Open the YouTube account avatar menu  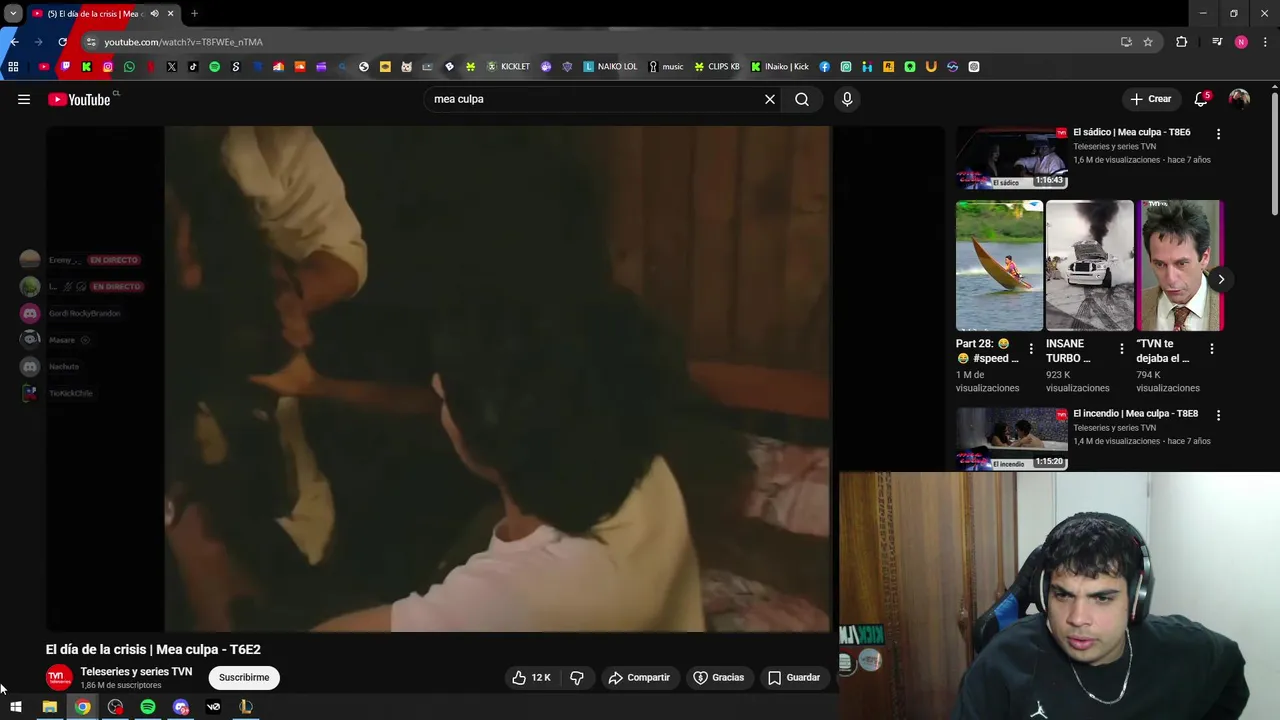1239,99
